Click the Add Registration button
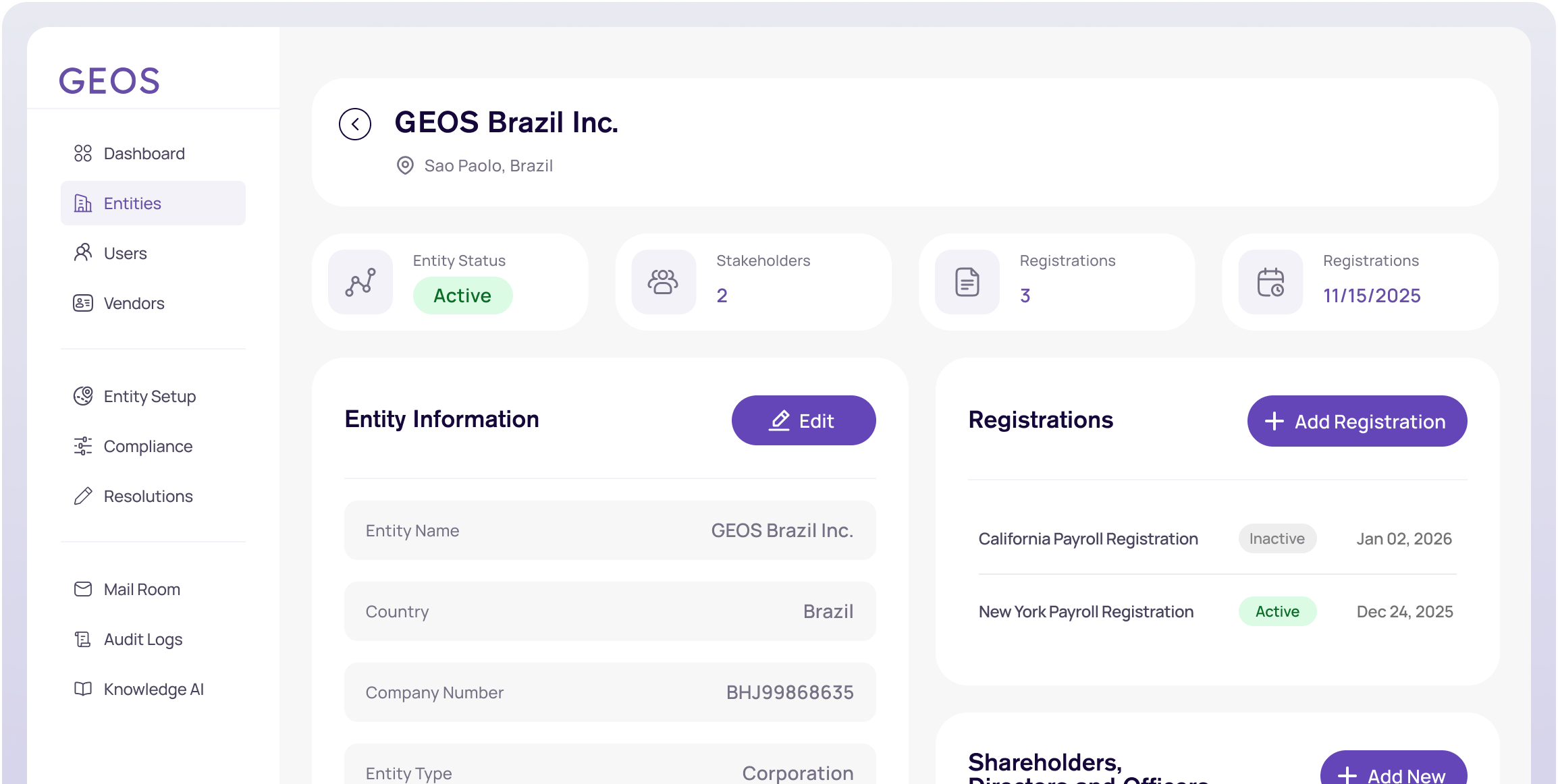Viewport: 1558px width, 784px height. point(1357,422)
